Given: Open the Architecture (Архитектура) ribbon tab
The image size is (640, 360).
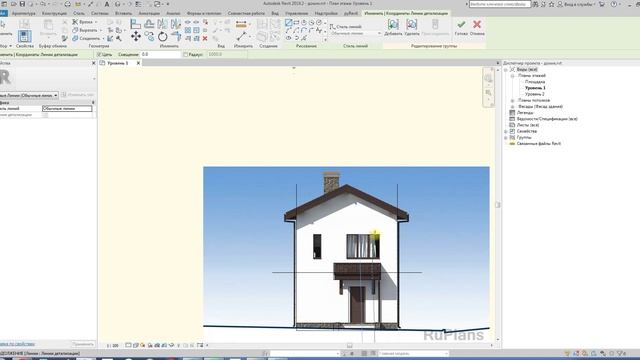Looking at the screenshot, I should click(23, 13).
